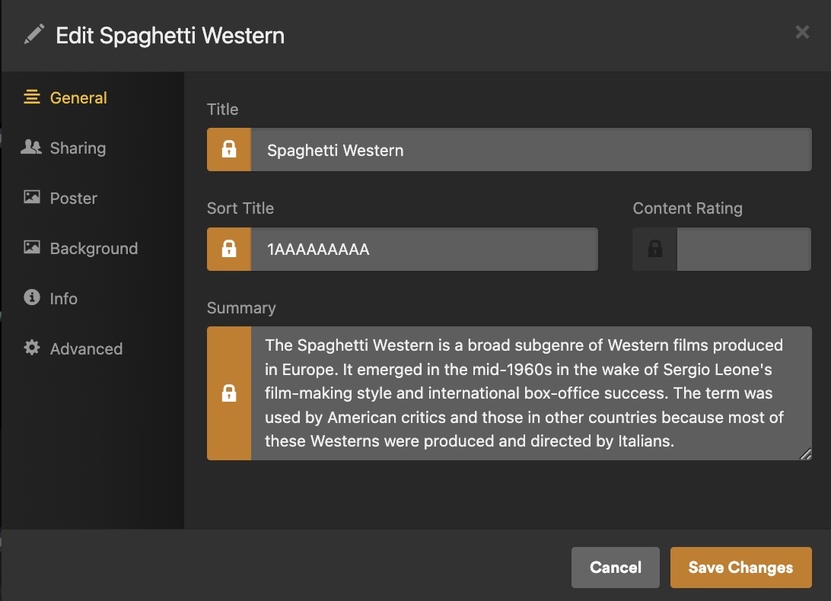This screenshot has width=831, height=601.
Task: Close the Edit Spaghetti Western dialog
Action: (x=802, y=32)
